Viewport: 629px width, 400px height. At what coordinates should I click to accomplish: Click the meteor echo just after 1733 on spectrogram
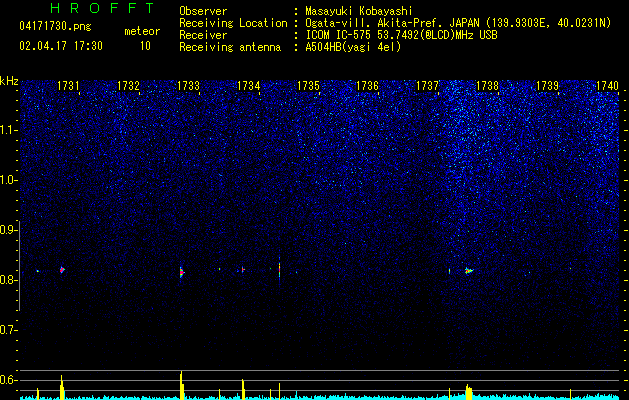point(181,272)
